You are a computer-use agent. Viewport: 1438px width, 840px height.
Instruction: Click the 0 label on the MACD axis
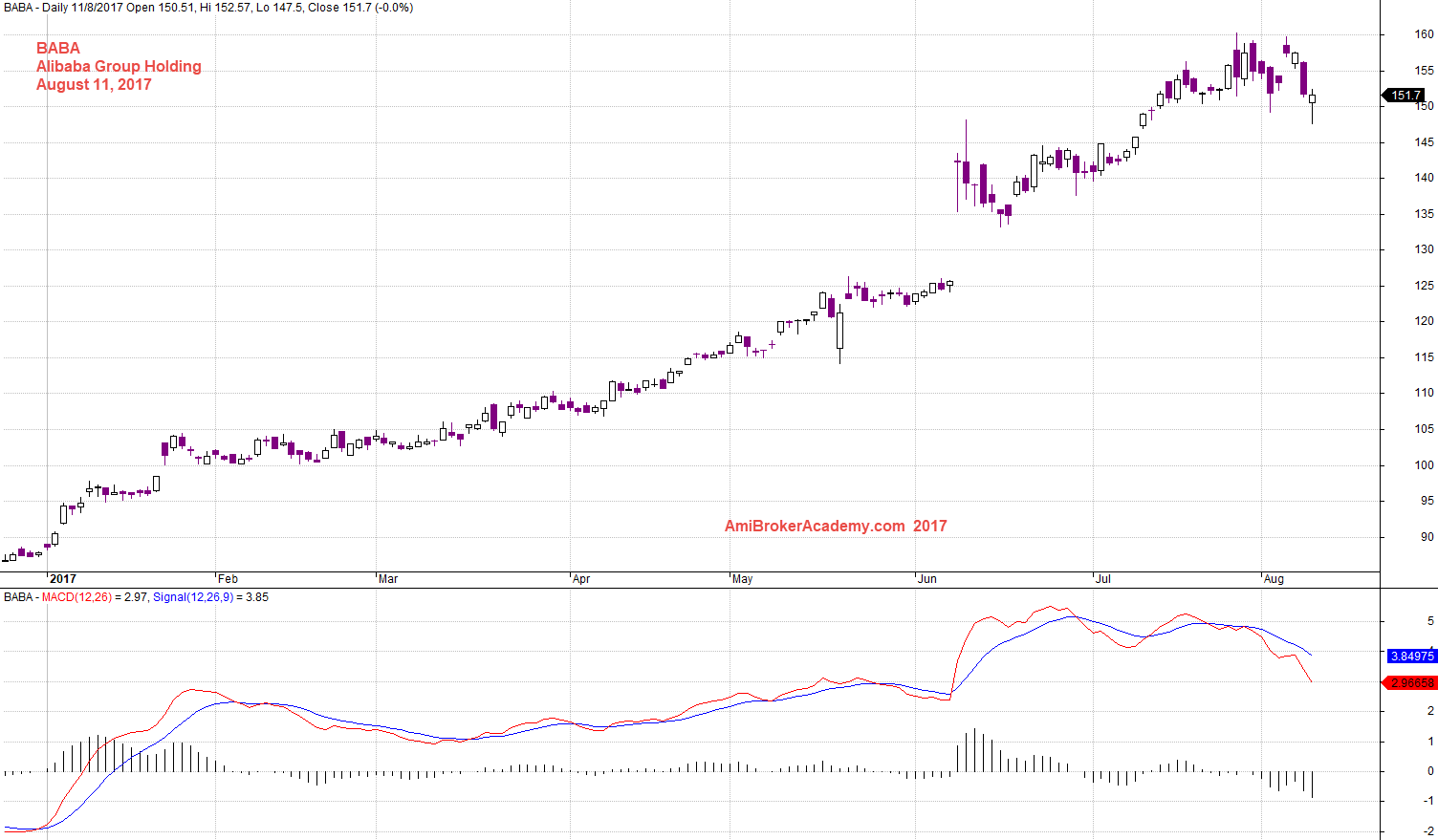[1430, 771]
